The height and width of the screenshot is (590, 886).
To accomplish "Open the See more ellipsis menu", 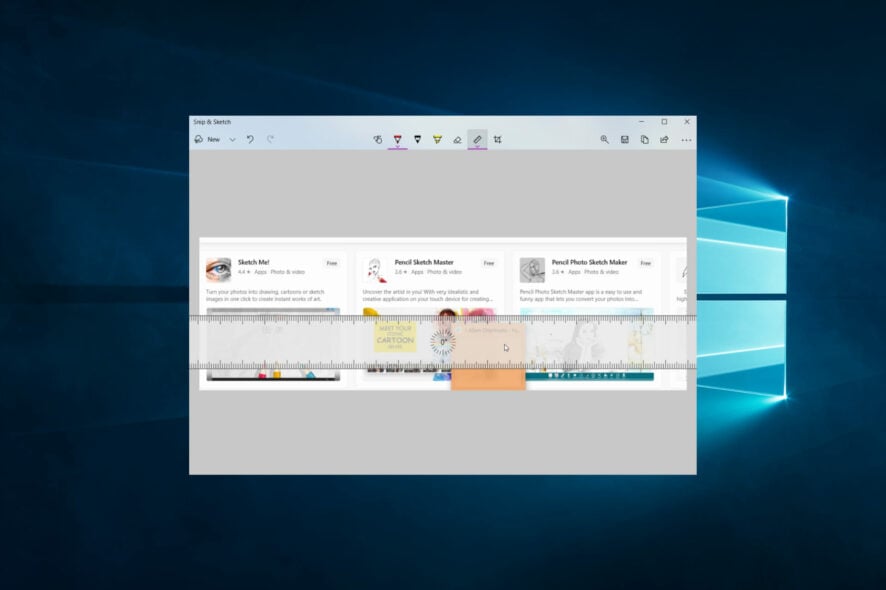I will pyautogui.click(x=686, y=140).
